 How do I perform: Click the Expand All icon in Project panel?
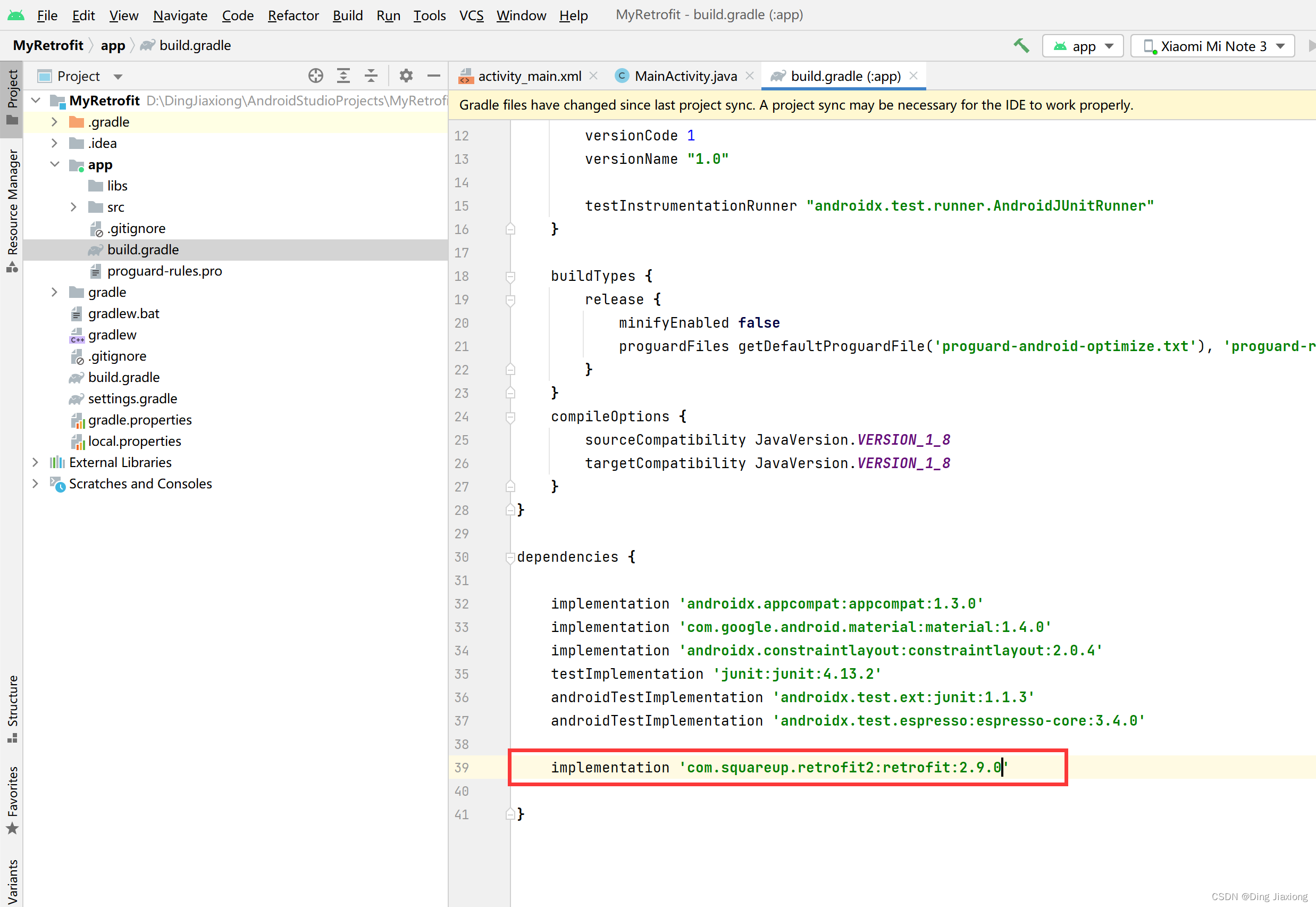pyautogui.click(x=343, y=76)
